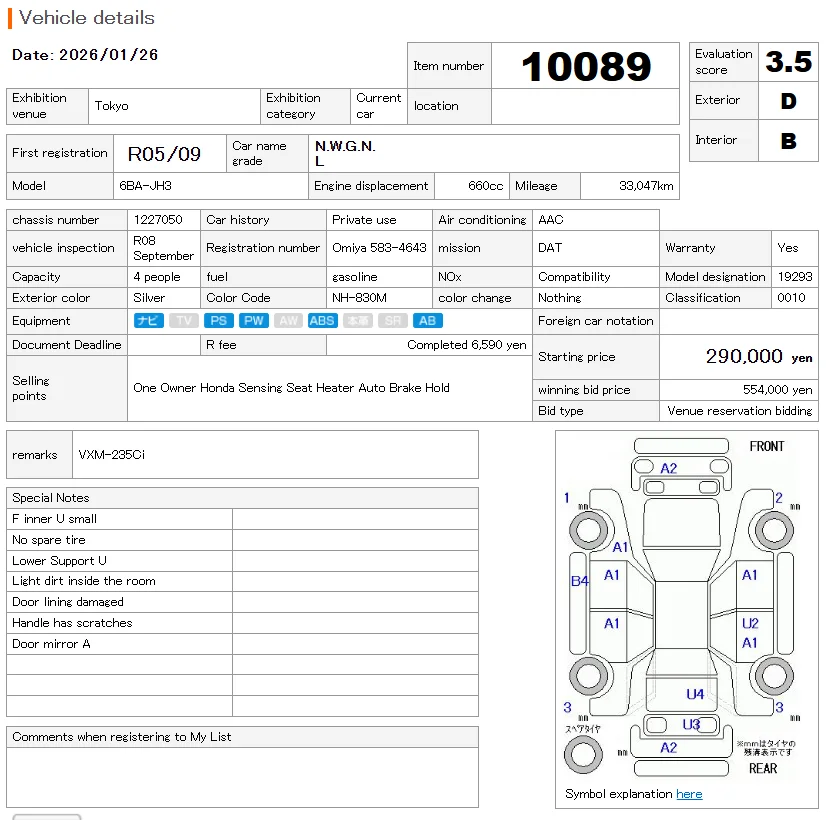Screen dimensions: 826x820
Task: Click the B4 damage marker on left side
Action: pyautogui.click(x=578, y=581)
